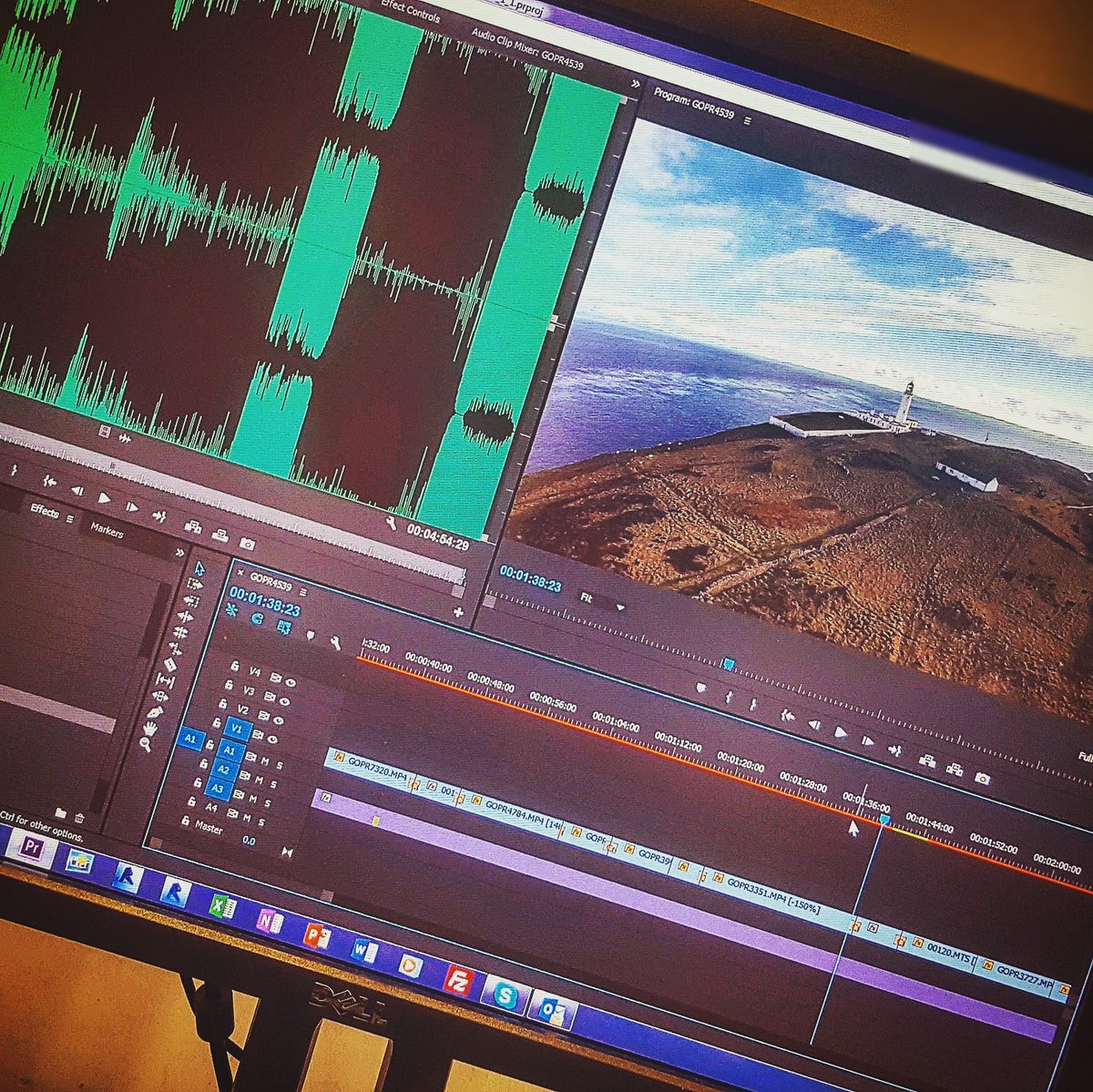Go to Out point in program monitor
Viewport: 1093px width, 1092px height.
[x=895, y=750]
